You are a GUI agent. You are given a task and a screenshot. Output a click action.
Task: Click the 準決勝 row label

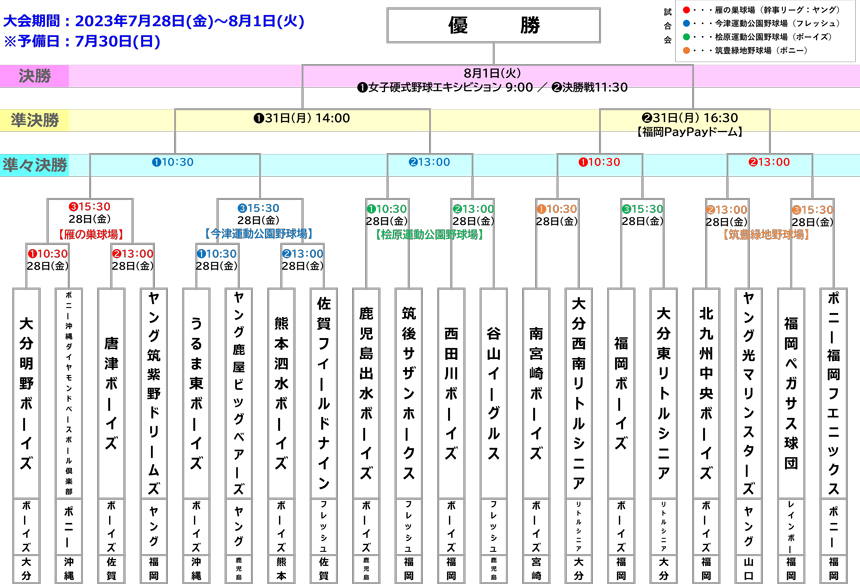point(37,120)
